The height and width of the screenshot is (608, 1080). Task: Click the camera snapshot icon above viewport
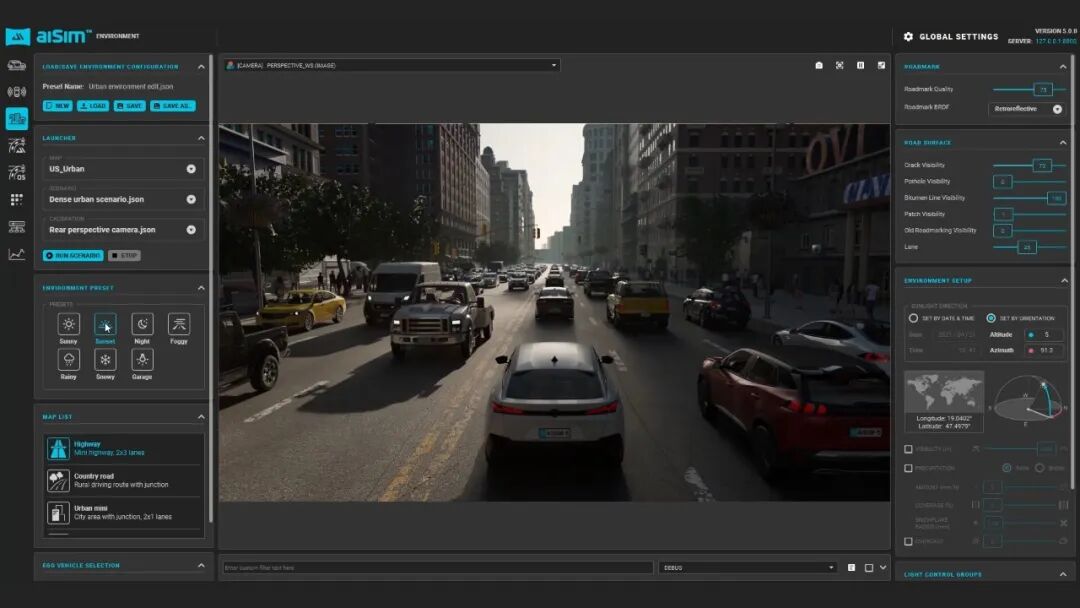(819, 65)
